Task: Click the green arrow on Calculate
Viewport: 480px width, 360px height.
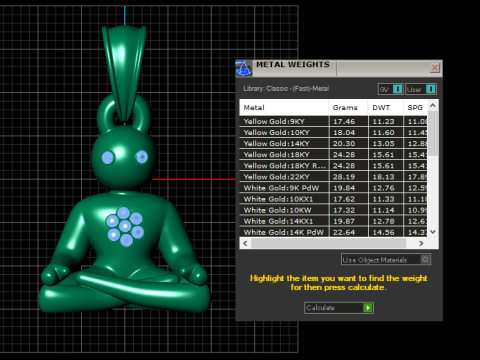Action: click(x=368, y=308)
